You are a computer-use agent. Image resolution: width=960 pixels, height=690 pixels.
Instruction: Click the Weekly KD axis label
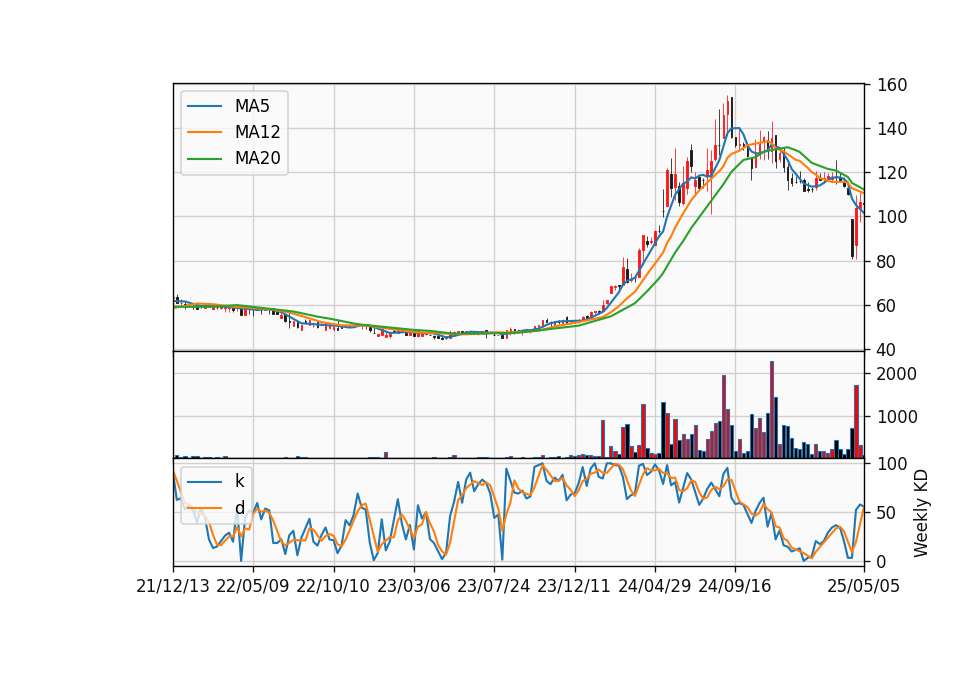click(x=920, y=513)
